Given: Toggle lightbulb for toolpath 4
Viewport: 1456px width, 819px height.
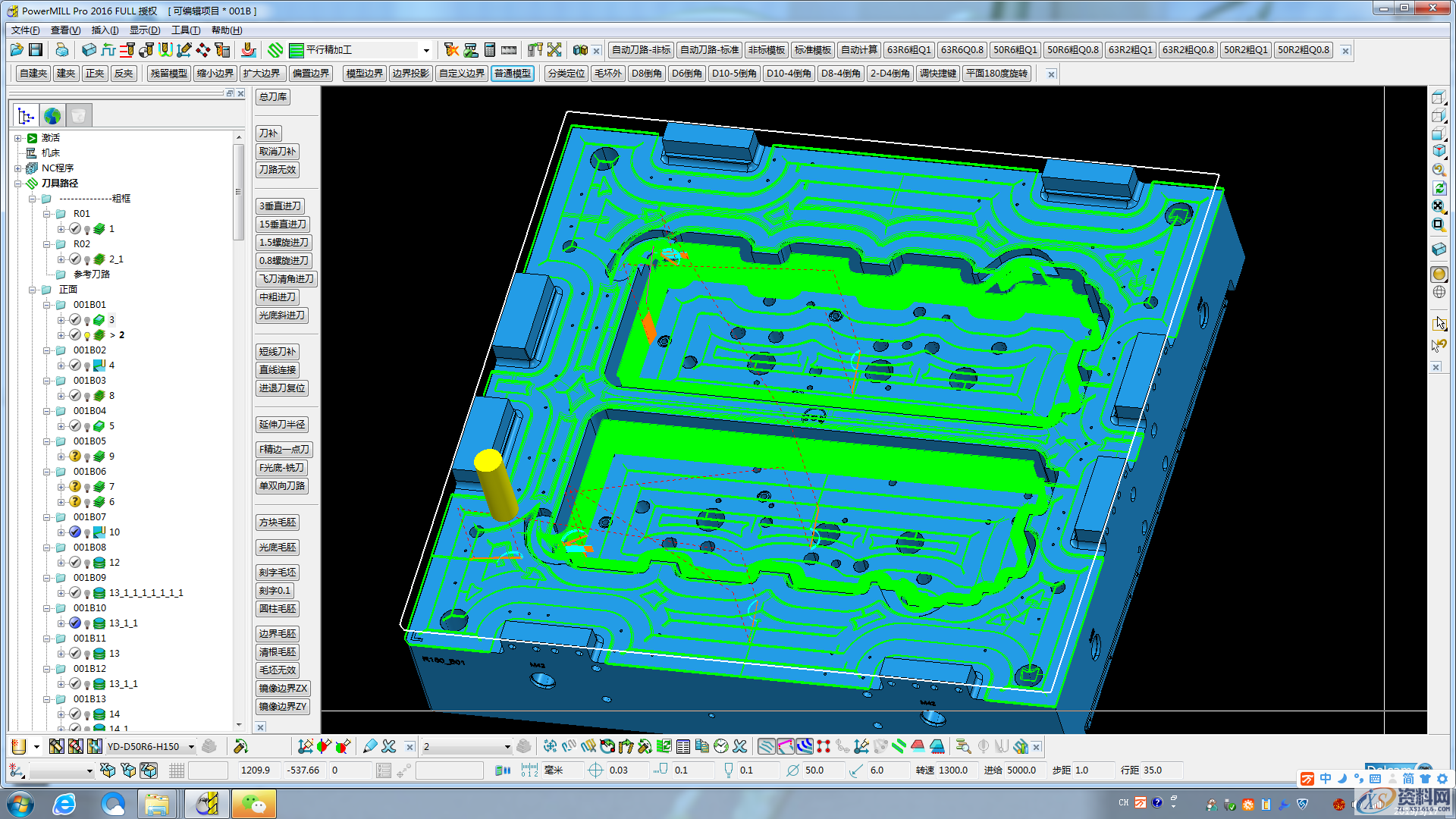Looking at the screenshot, I should 87,366.
